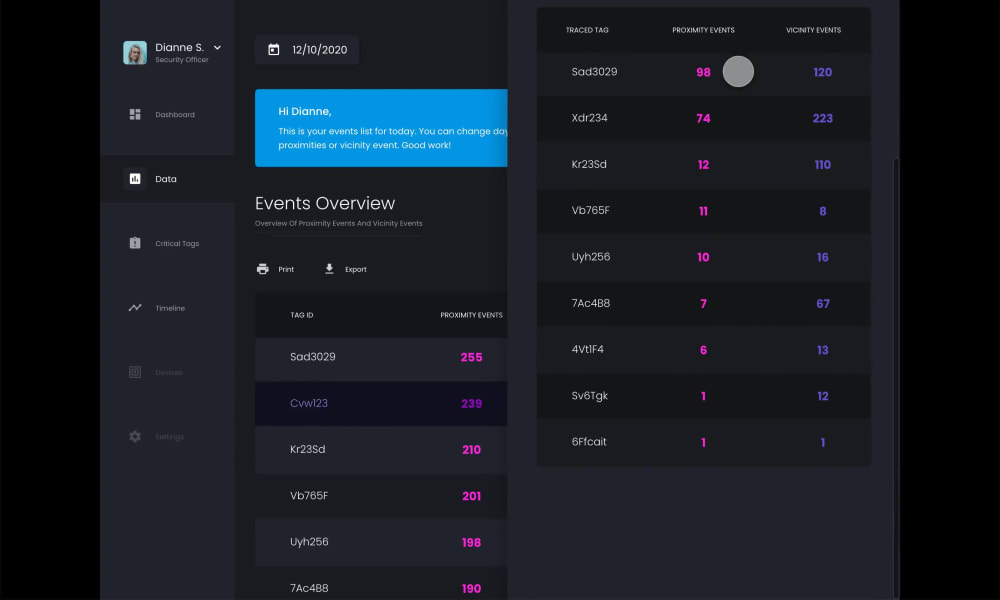The width and height of the screenshot is (1000, 600).
Task: Open the Timeline trend icon
Action: click(135, 307)
